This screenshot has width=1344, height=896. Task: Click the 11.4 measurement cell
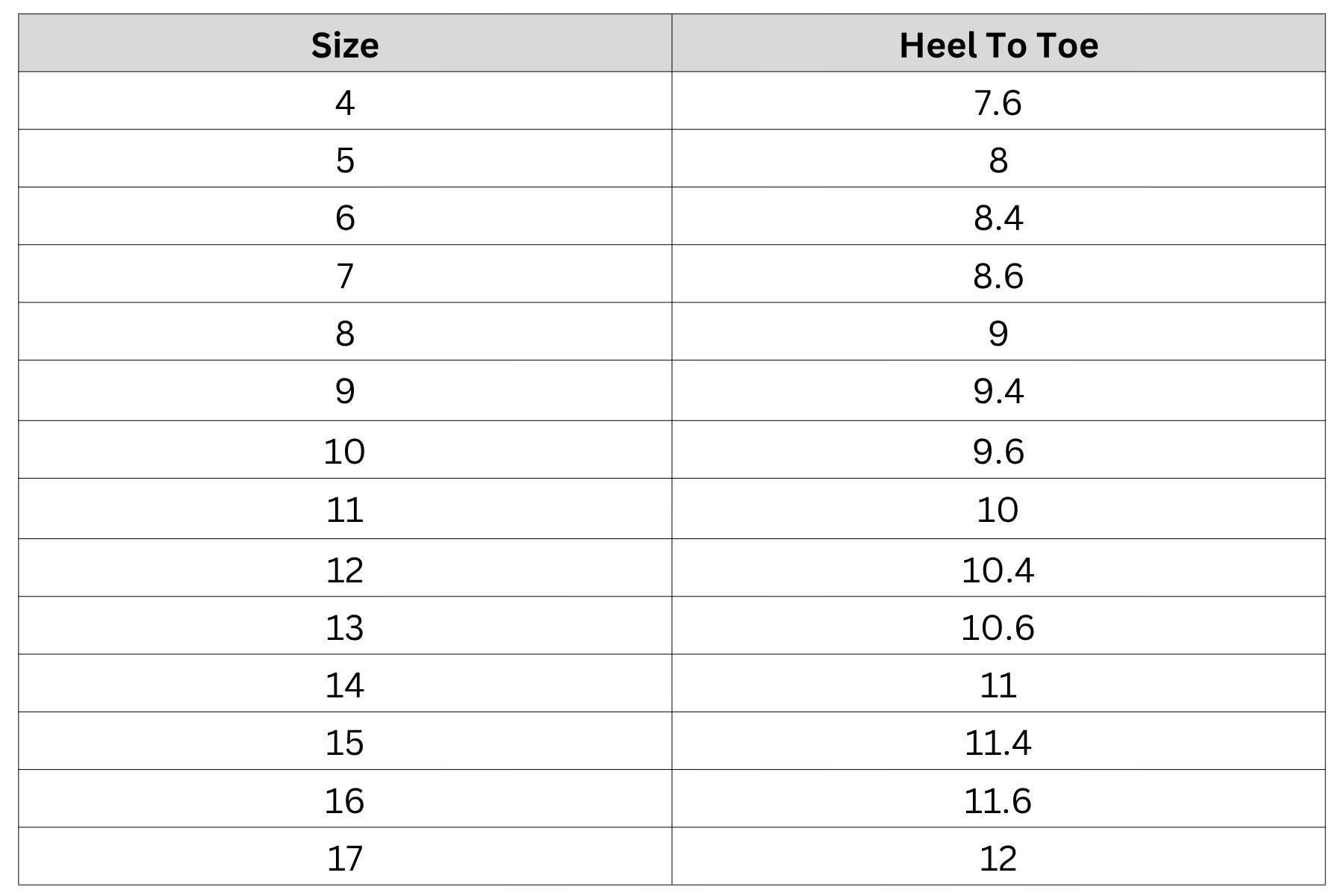[998, 741]
